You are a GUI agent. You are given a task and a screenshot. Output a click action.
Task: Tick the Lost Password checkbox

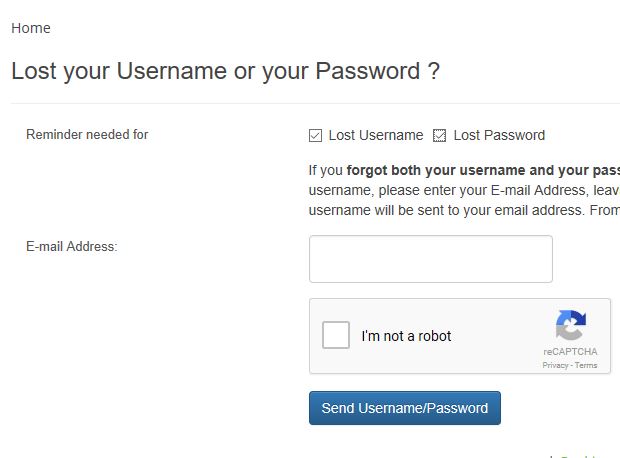coord(439,136)
